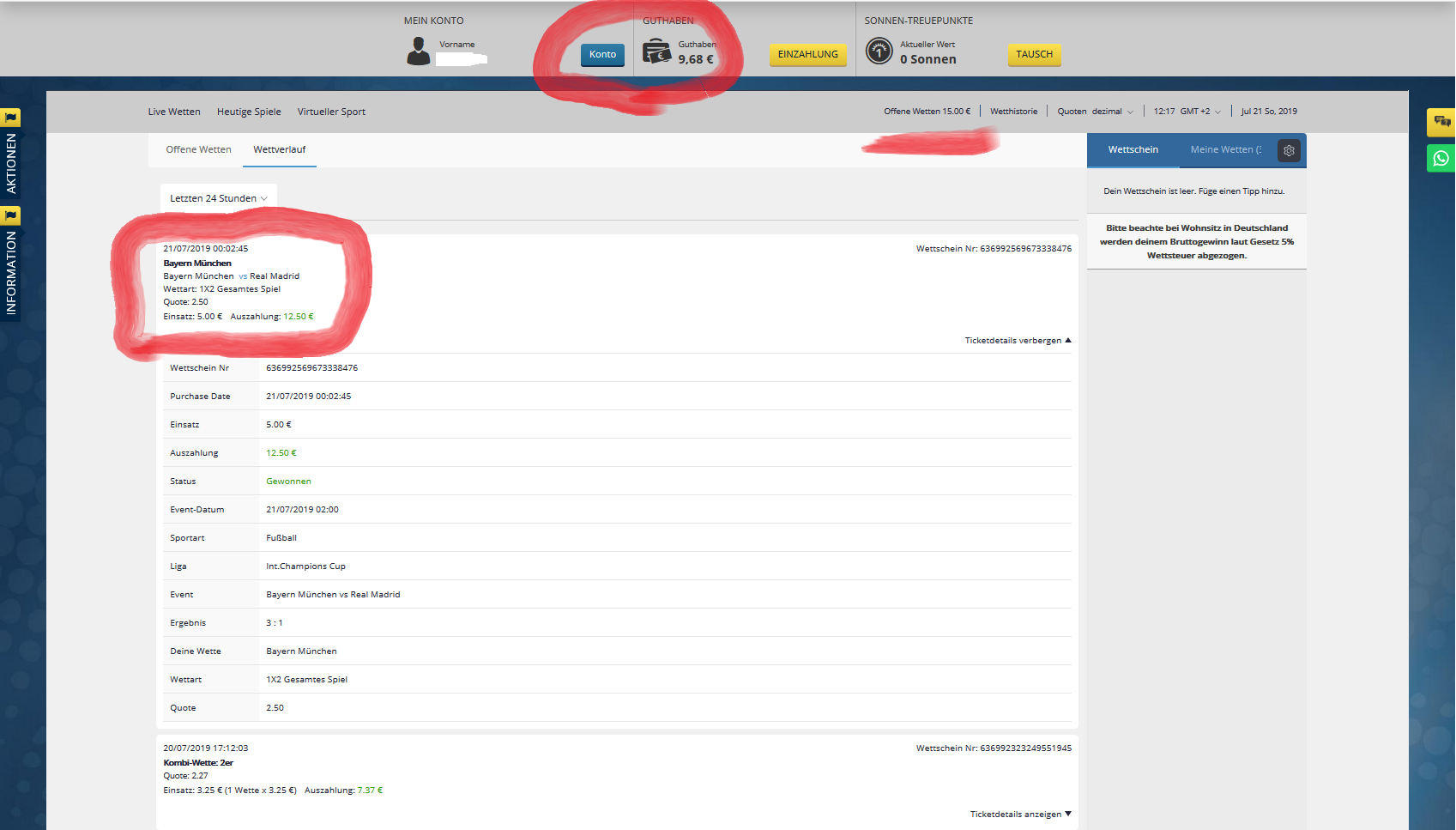Image resolution: width=1456 pixels, height=830 pixels.
Task: Collapse ticket details with Ticketdetails verbergen
Action: coord(1018,341)
